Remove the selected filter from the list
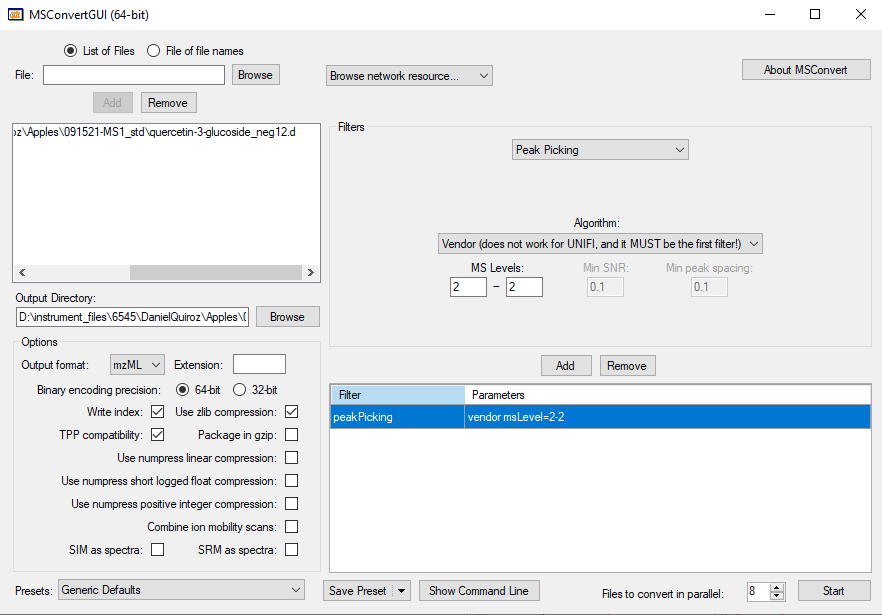The height and width of the screenshot is (615, 882). click(x=627, y=366)
